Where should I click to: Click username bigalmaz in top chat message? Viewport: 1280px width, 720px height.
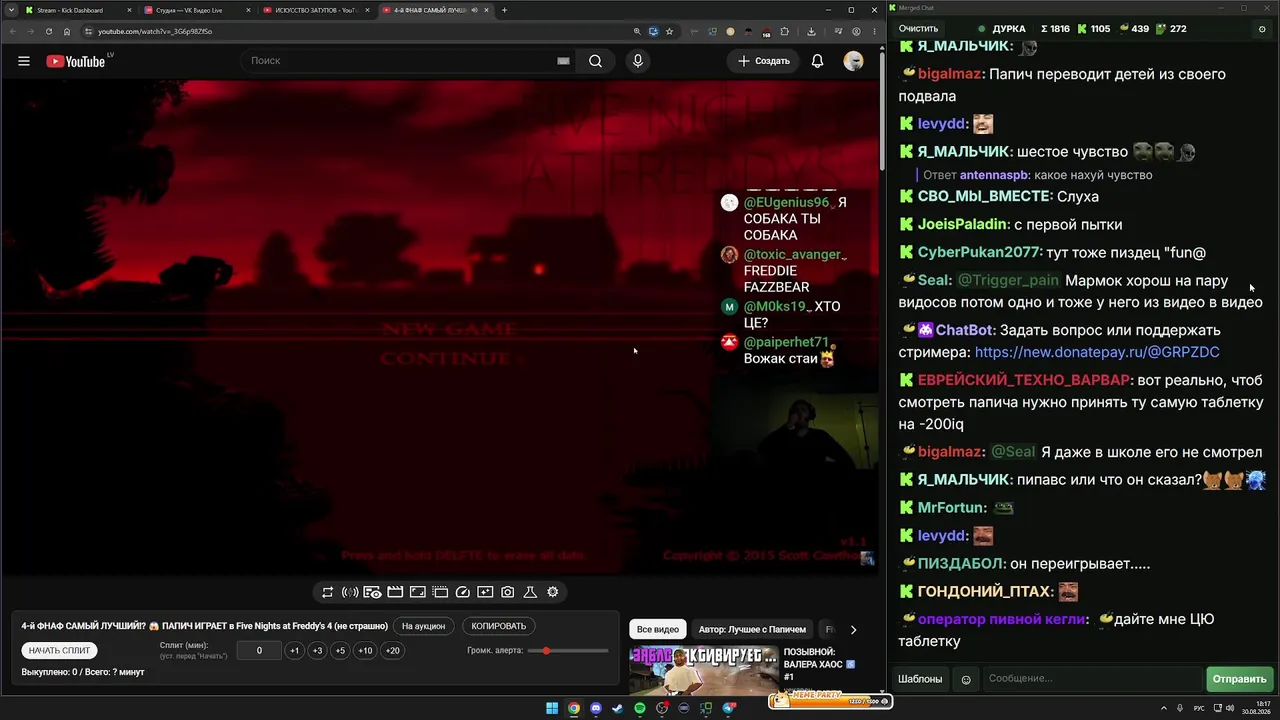coord(950,74)
